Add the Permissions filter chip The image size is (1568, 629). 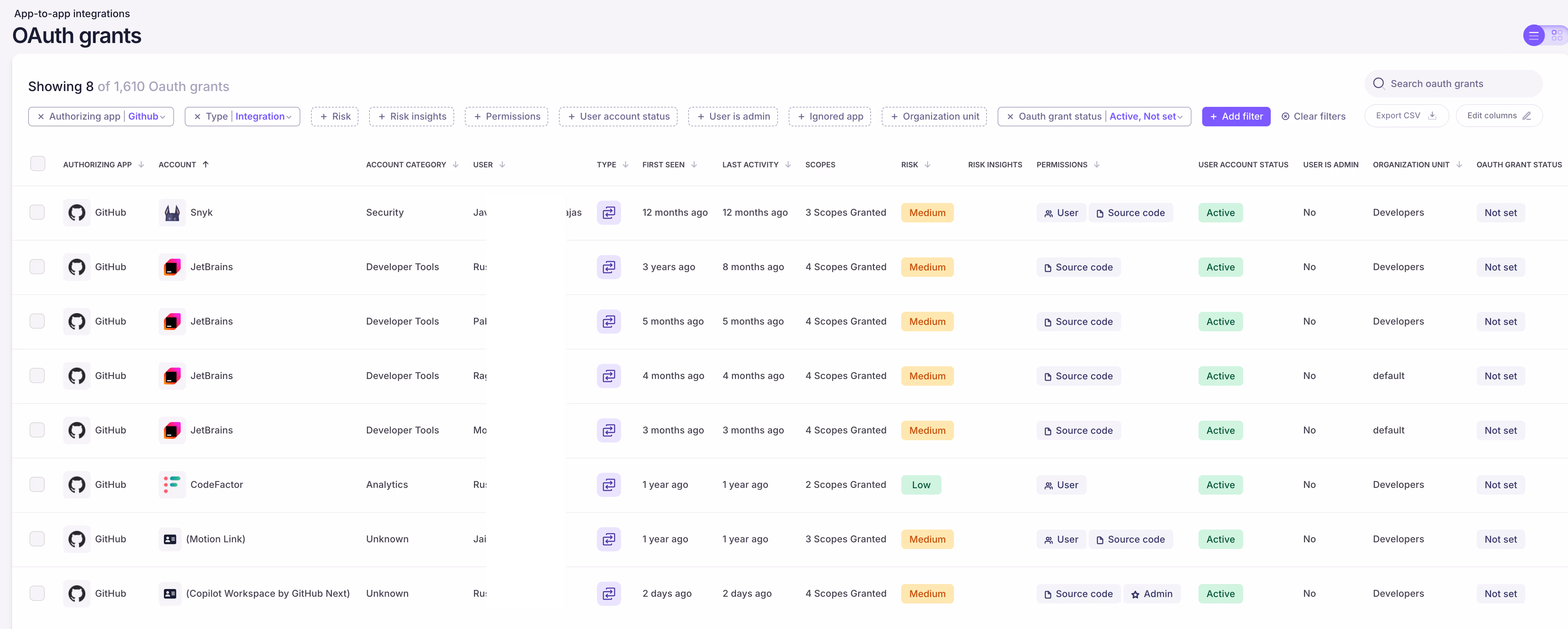coord(507,116)
